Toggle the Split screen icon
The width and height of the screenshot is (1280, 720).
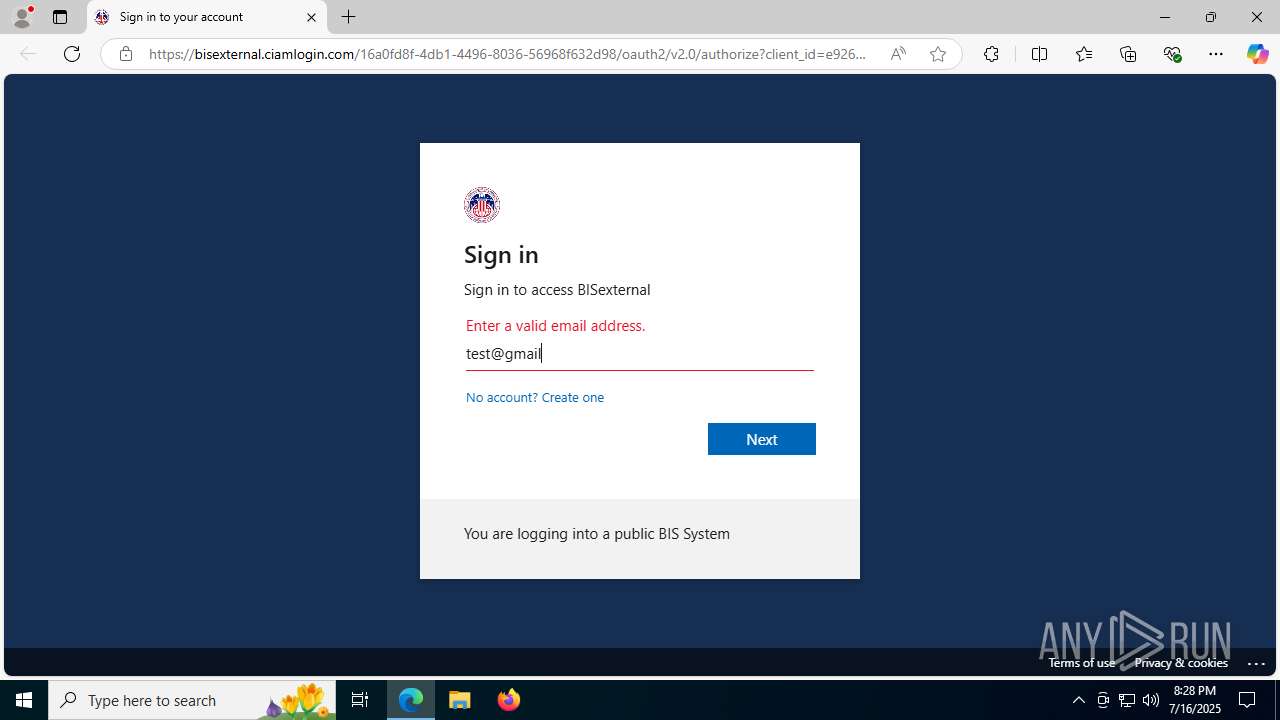(x=1039, y=54)
